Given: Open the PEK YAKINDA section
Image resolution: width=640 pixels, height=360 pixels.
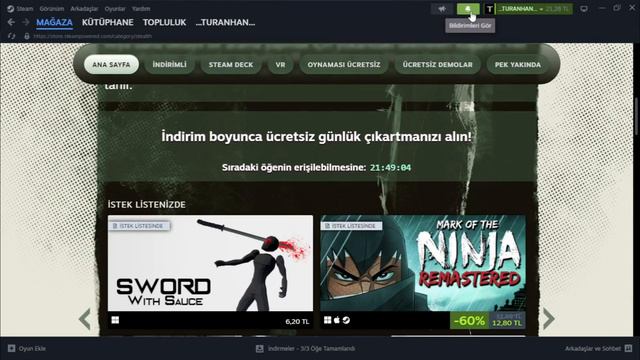Looking at the screenshot, I should (518, 64).
